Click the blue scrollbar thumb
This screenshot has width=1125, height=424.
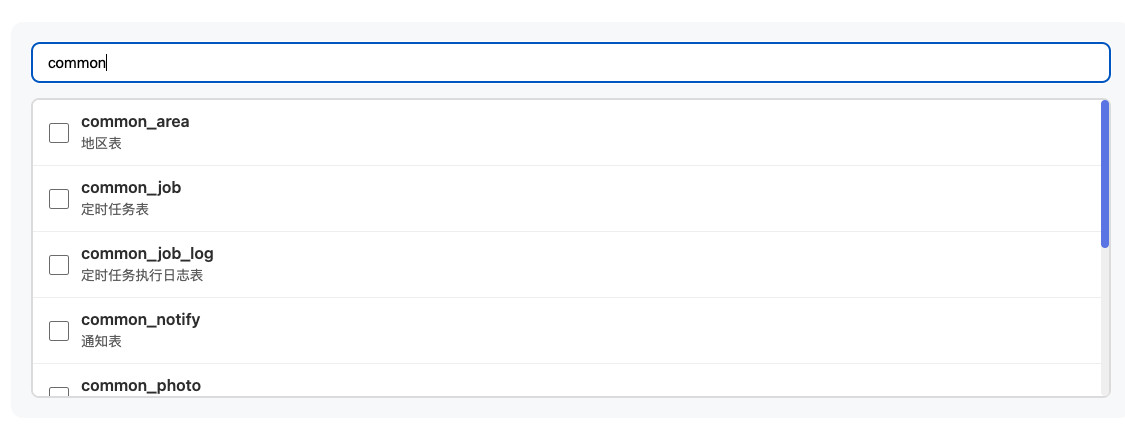1105,173
